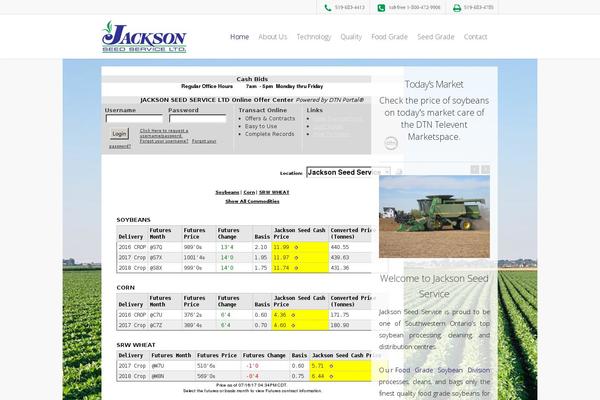Screen dimensions: 600x400
Task: Click Welcome to Jackson Seed Service heading
Action: 434,286
